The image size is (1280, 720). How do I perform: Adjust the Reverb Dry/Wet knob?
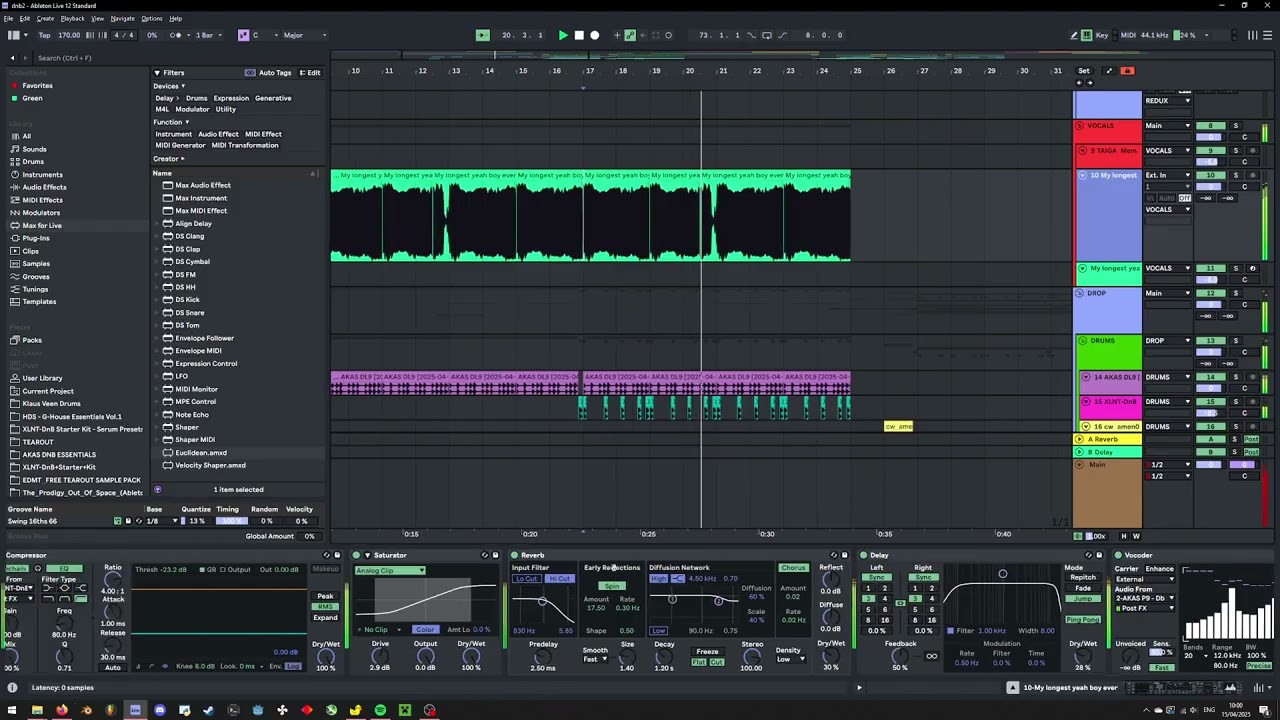(831, 658)
